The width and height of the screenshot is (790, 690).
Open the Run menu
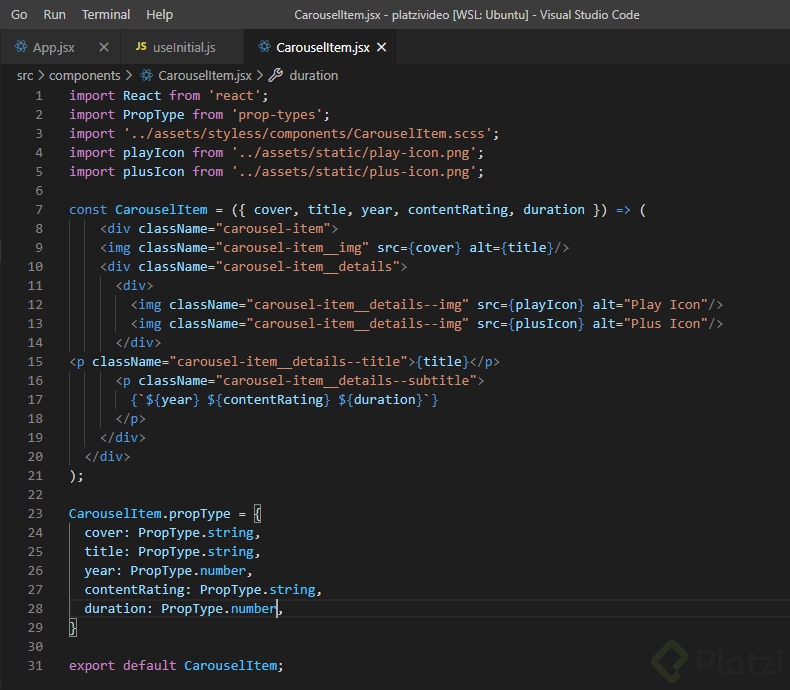coord(54,15)
